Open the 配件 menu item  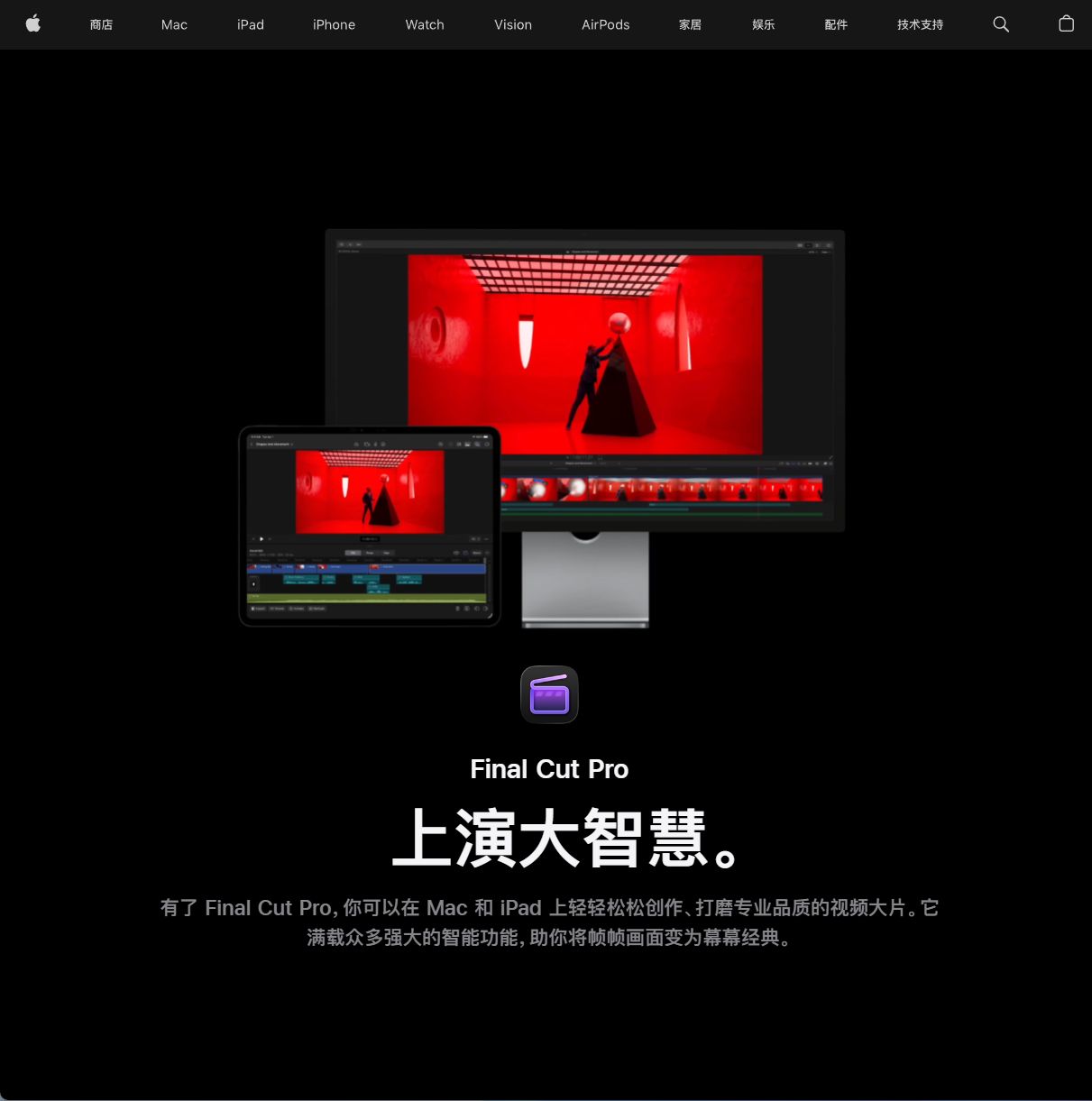click(836, 24)
